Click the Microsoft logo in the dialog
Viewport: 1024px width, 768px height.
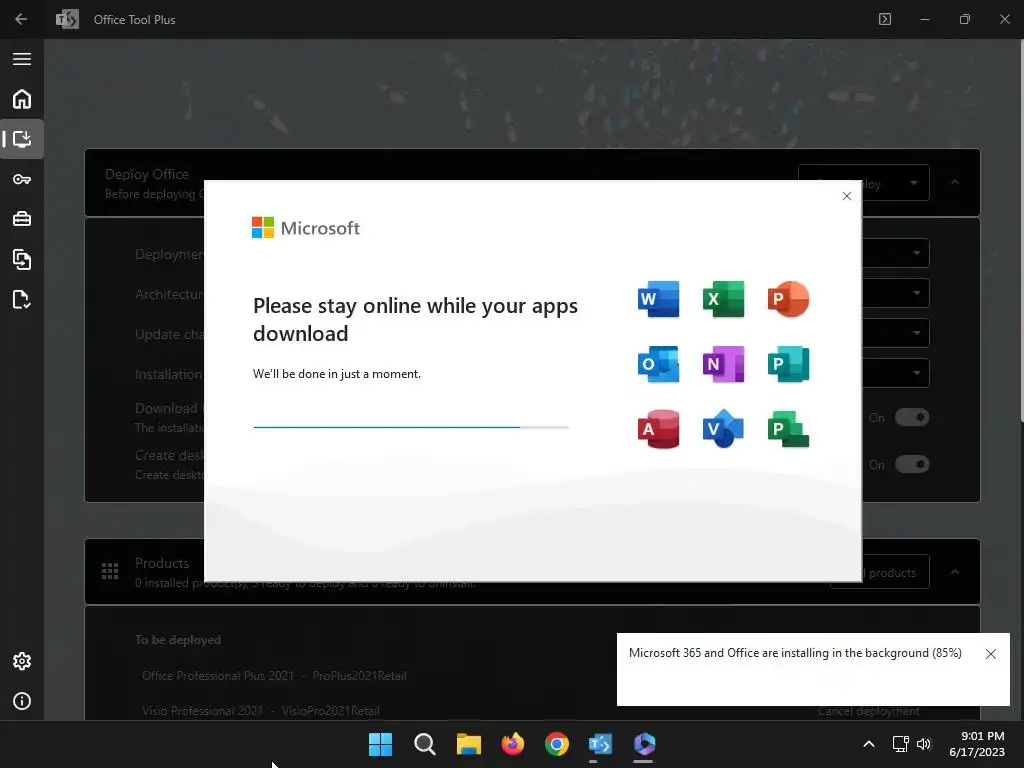pyautogui.click(x=306, y=228)
